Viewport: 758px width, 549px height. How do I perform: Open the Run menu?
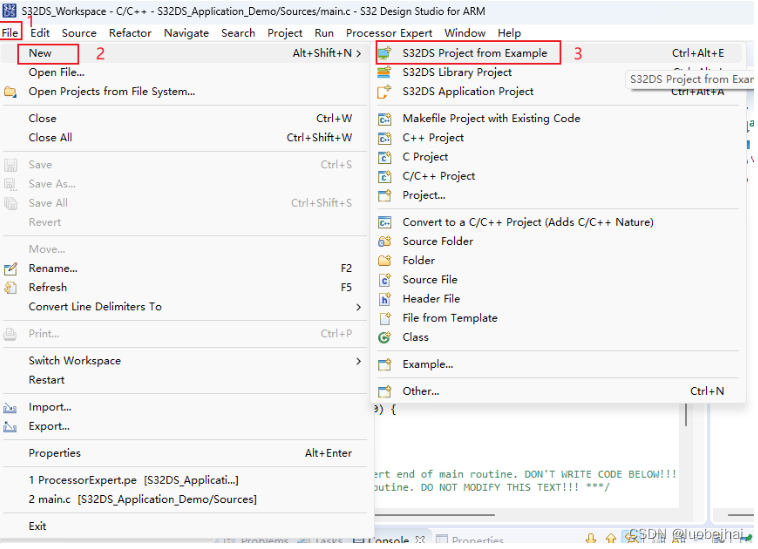click(324, 33)
